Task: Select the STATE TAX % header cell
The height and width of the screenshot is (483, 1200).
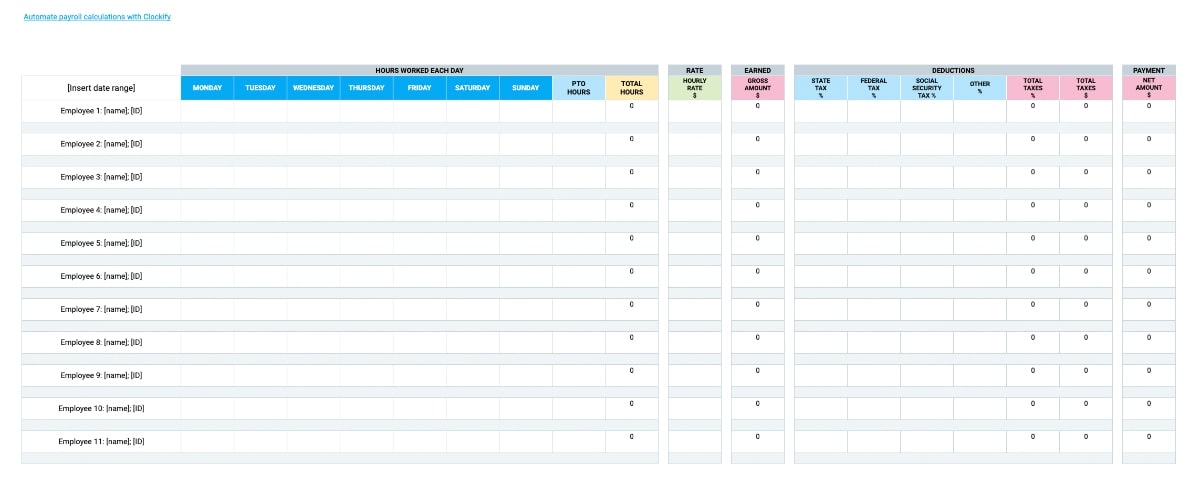Action: pyautogui.click(x=820, y=88)
